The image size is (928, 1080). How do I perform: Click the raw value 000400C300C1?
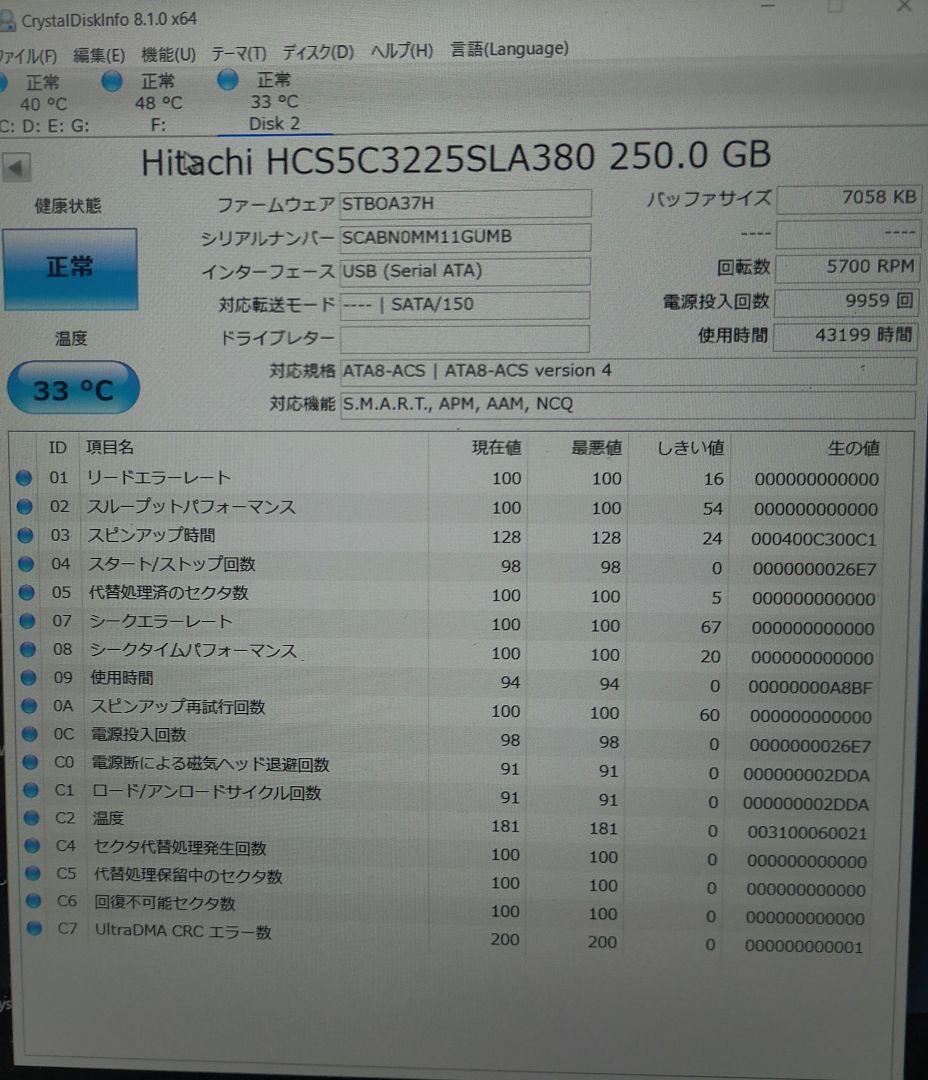[814, 539]
